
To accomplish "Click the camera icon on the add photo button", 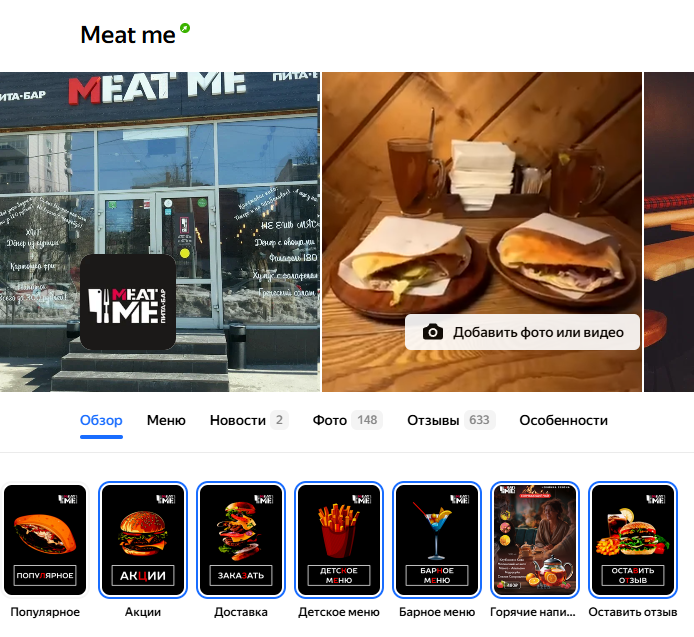I will pos(432,332).
